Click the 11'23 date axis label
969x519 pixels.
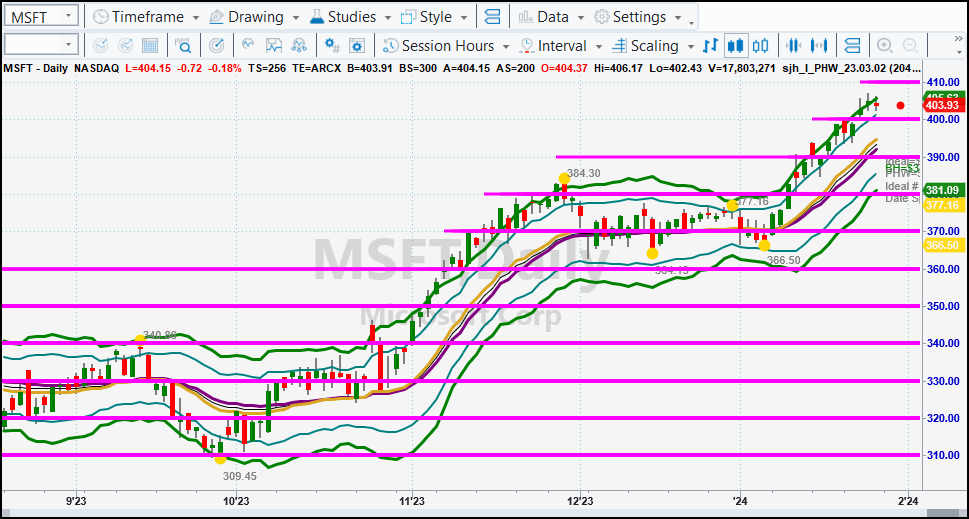pos(412,500)
